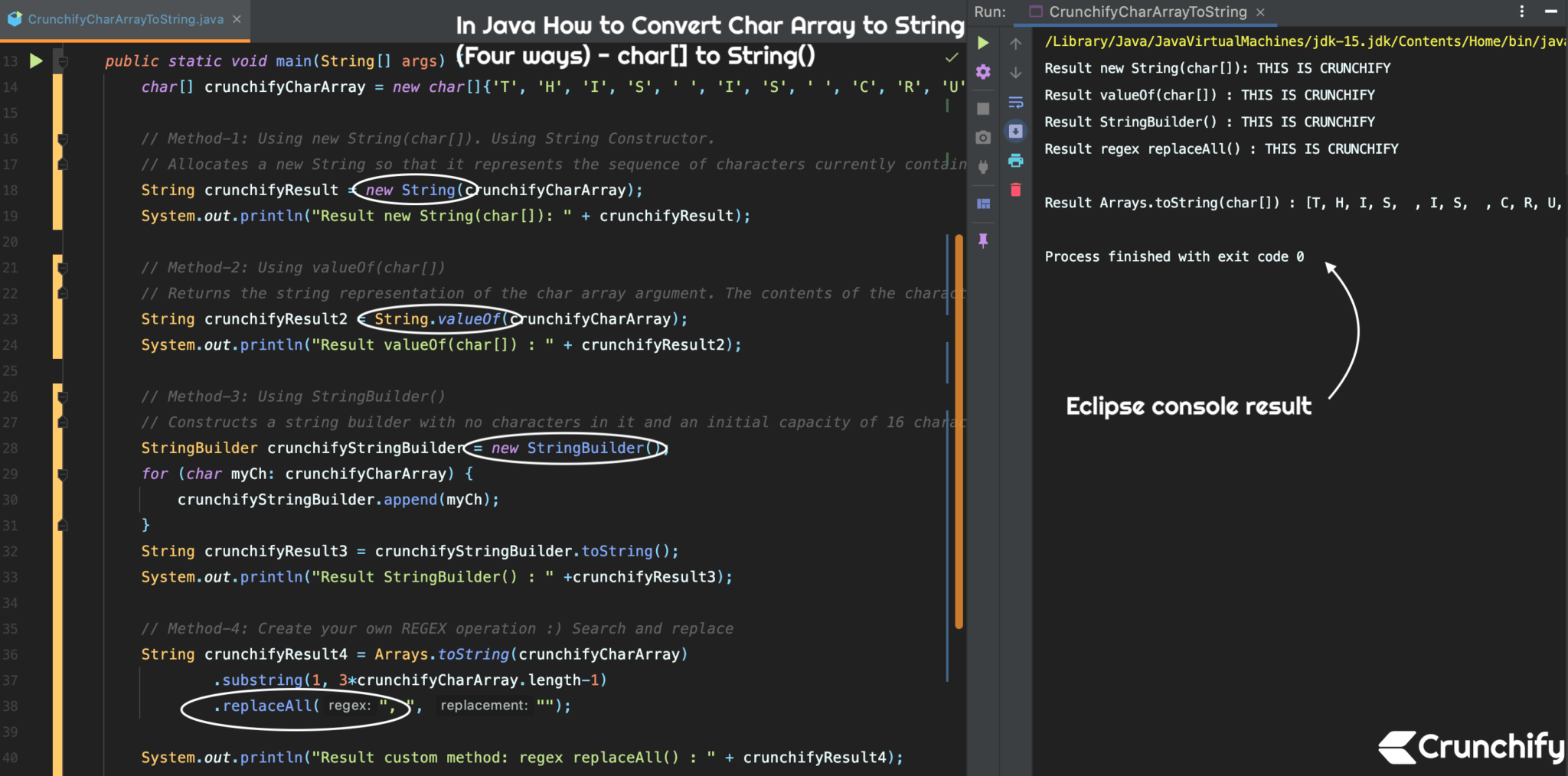Image resolution: width=1568 pixels, height=776 pixels.
Task: Rerun the CrunchifyCharArrayToString program
Action: pyautogui.click(x=983, y=44)
